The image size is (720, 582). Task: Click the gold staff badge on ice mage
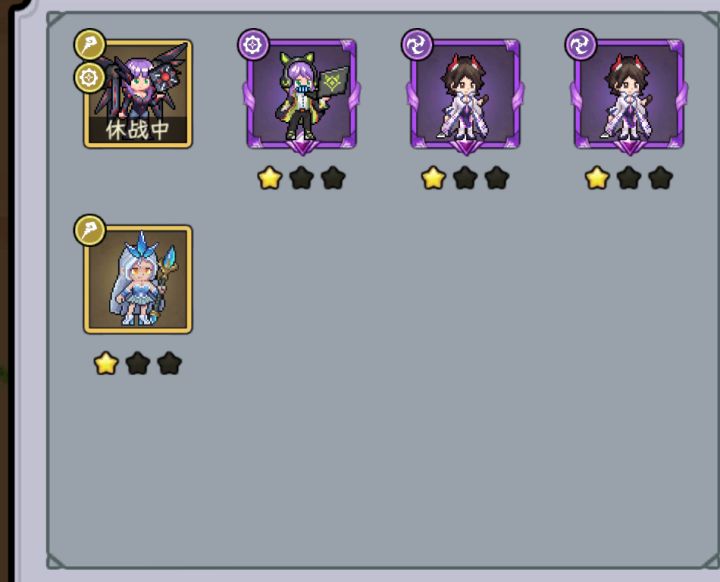click(x=90, y=230)
